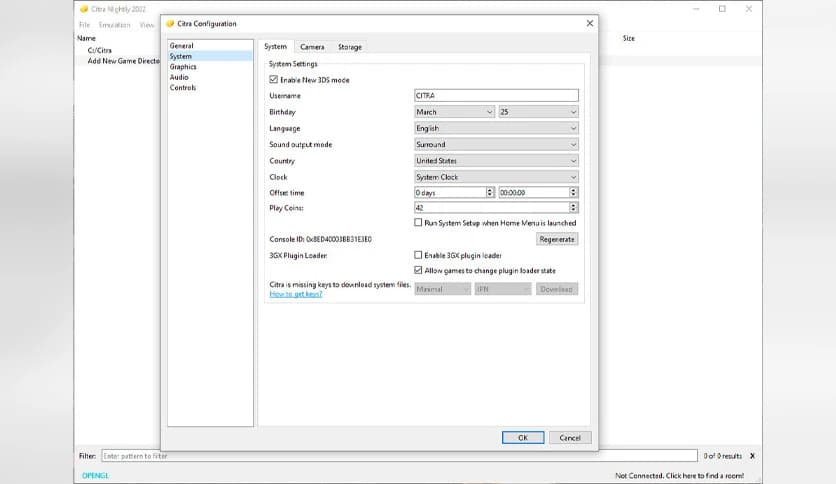Click the Filter pattern input field

pyautogui.click(x=399, y=456)
